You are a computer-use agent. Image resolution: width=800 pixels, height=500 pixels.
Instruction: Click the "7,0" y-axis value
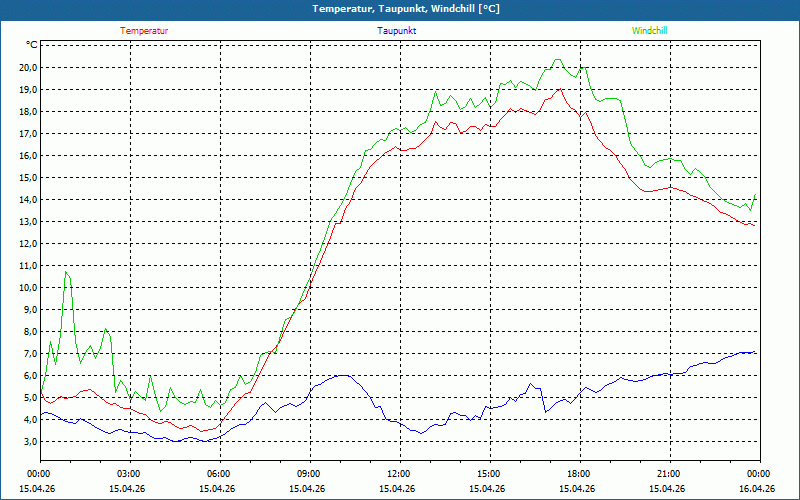(31, 354)
